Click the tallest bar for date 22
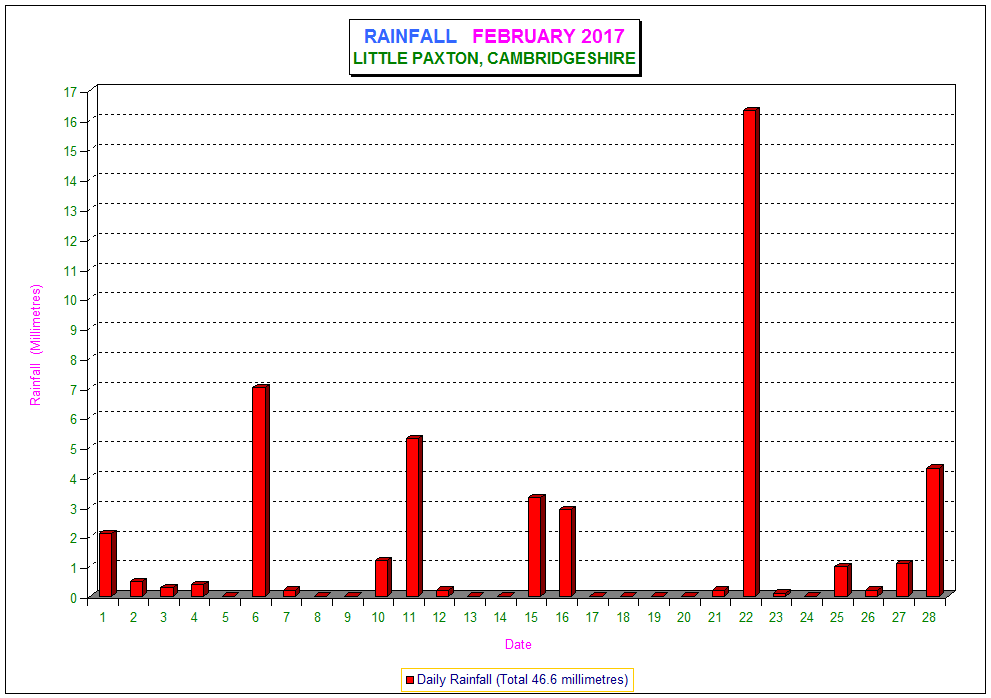 [751, 352]
